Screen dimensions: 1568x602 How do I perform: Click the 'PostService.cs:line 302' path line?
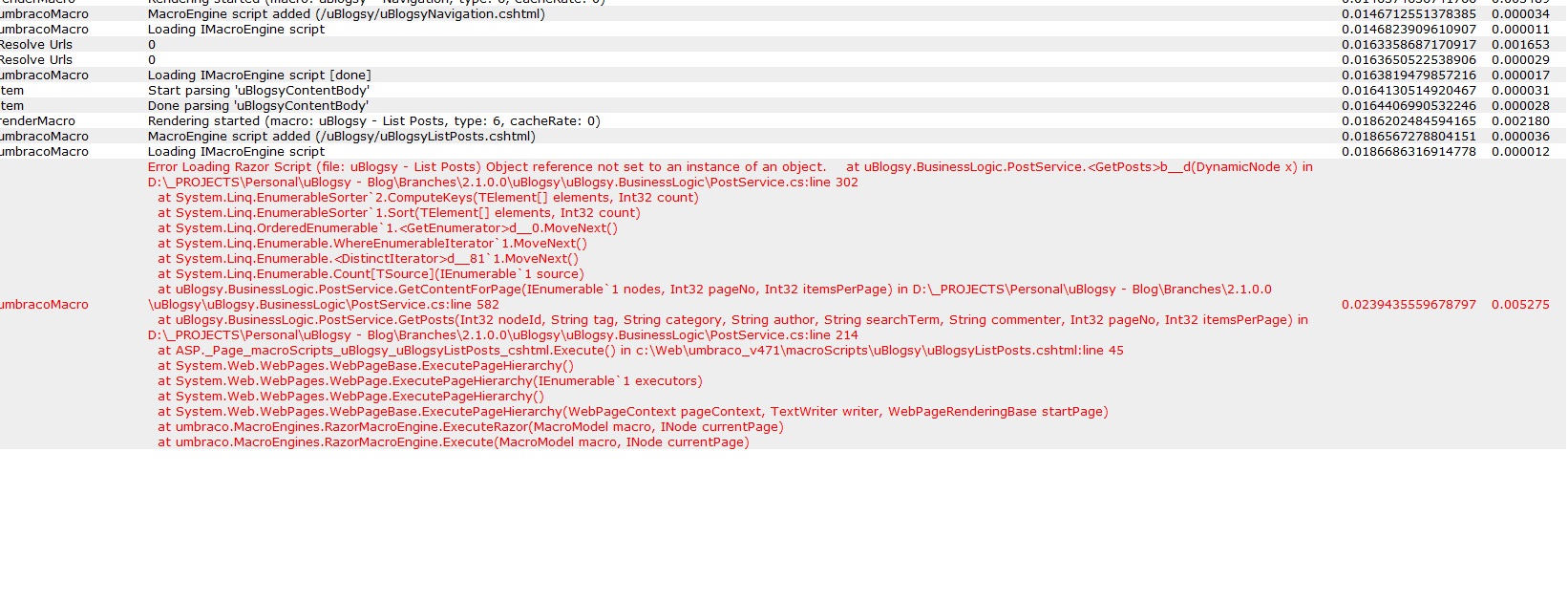(x=503, y=183)
